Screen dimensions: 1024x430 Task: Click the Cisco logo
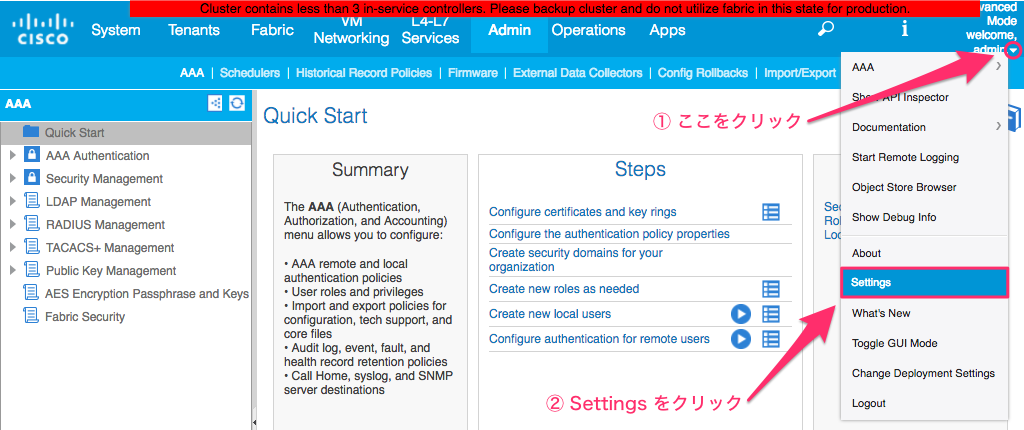pos(43,29)
